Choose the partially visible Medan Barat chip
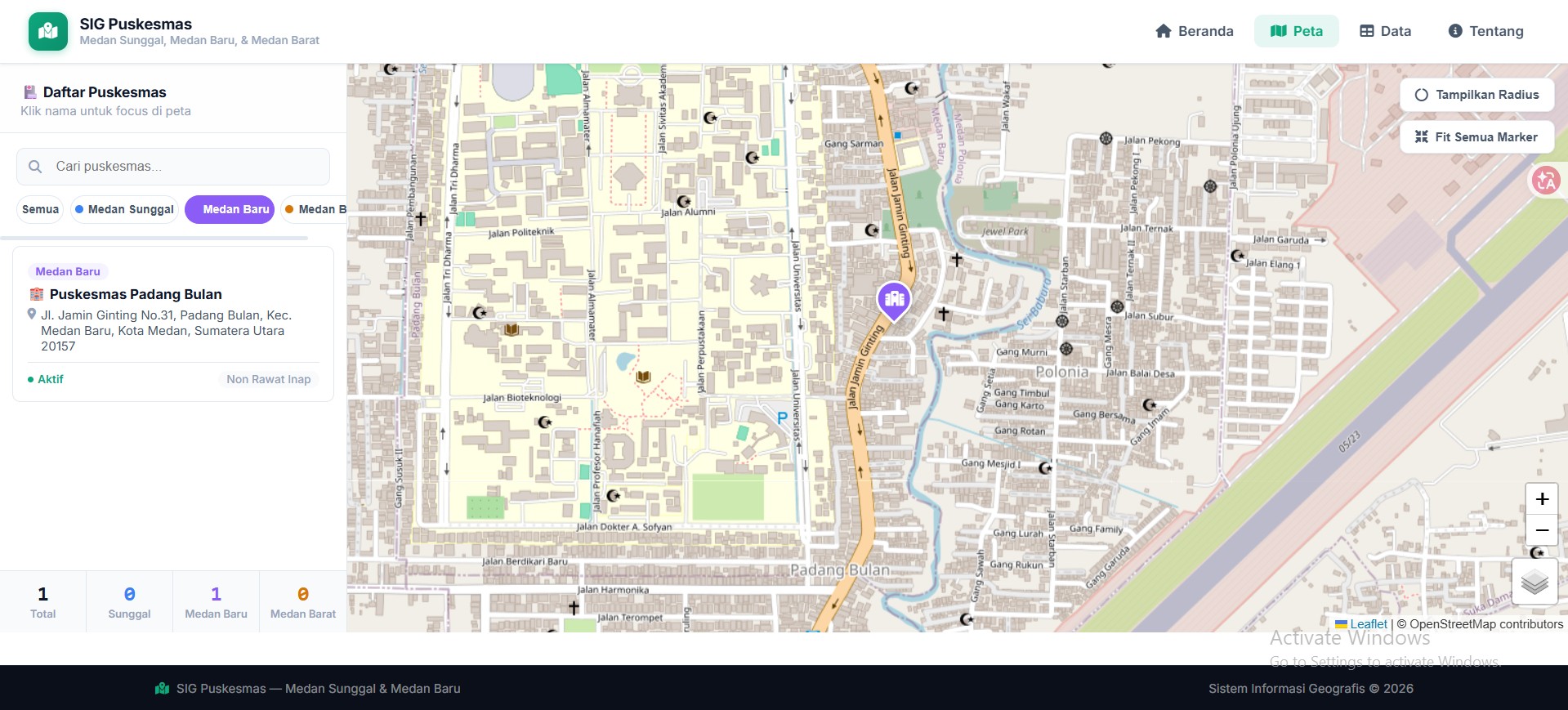This screenshot has height=710, width=1568. 314,209
